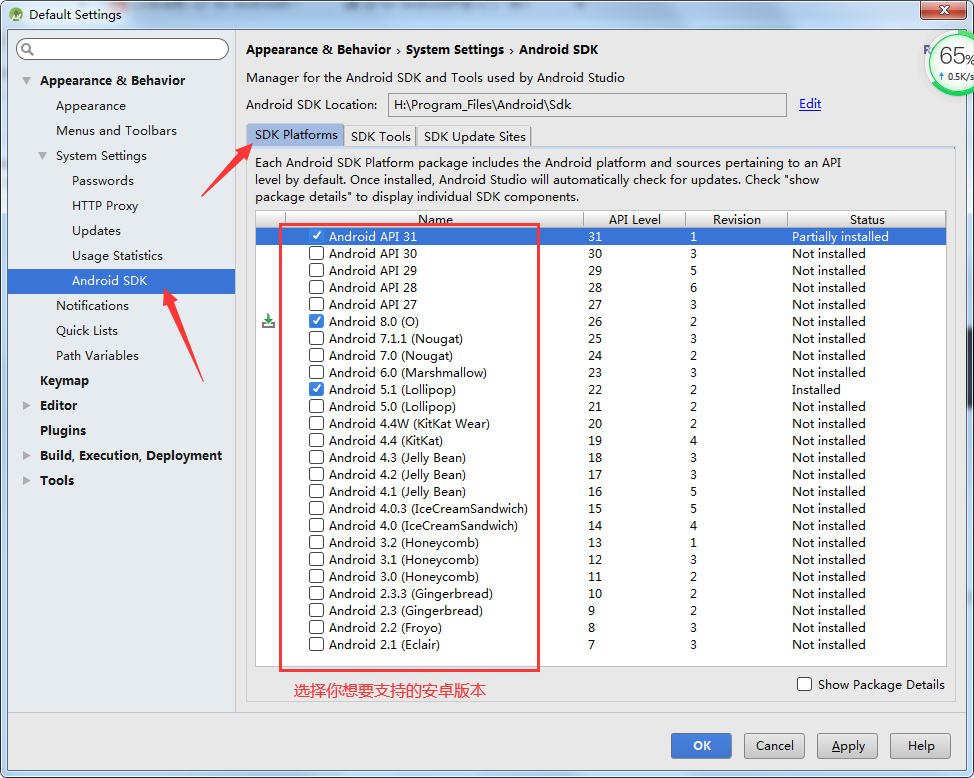Viewport: 974px width, 778px height.
Task: Sort by the Name column header
Action: (x=435, y=219)
